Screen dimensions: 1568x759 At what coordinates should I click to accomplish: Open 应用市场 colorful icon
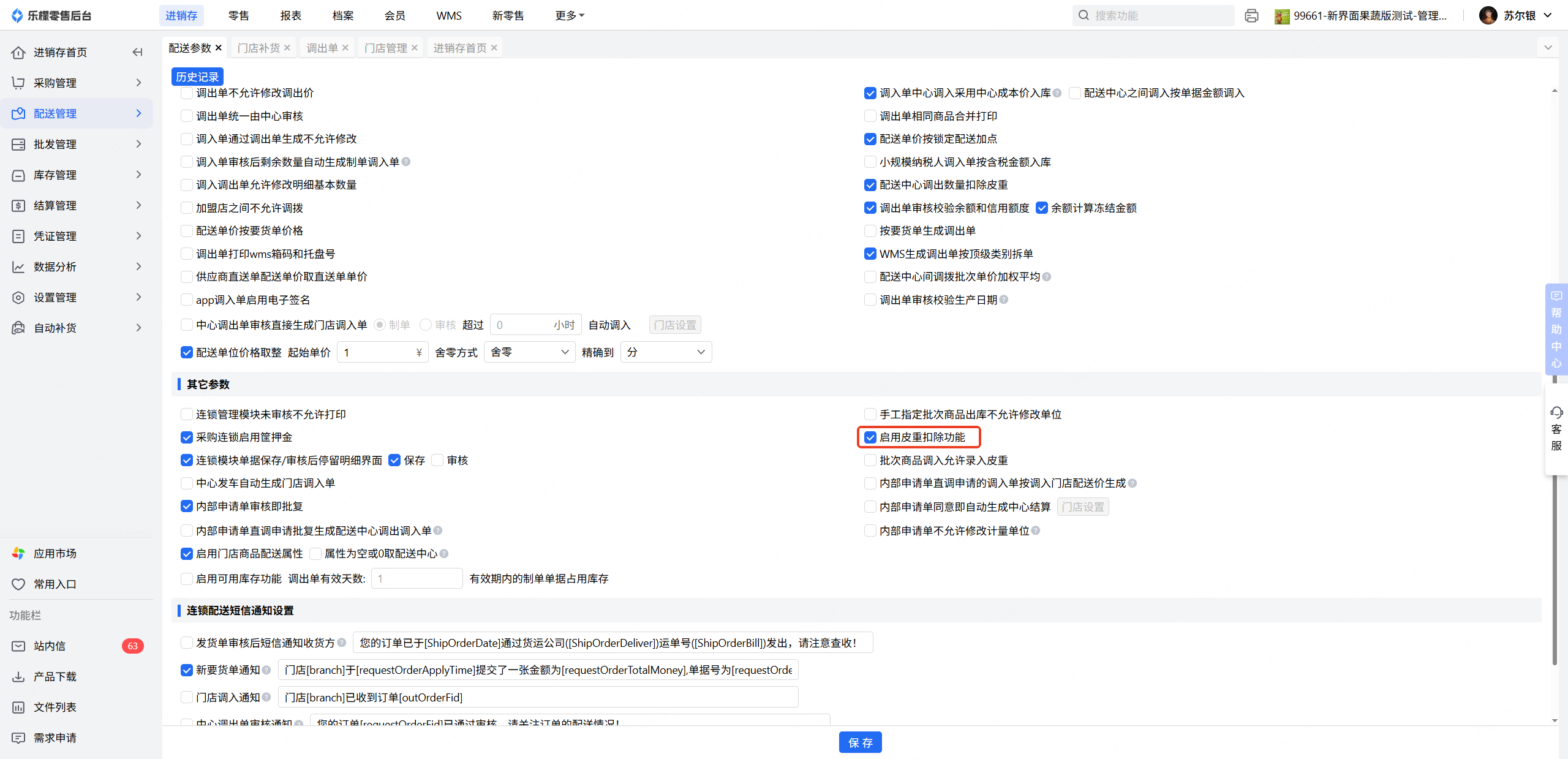pyautogui.click(x=18, y=553)
